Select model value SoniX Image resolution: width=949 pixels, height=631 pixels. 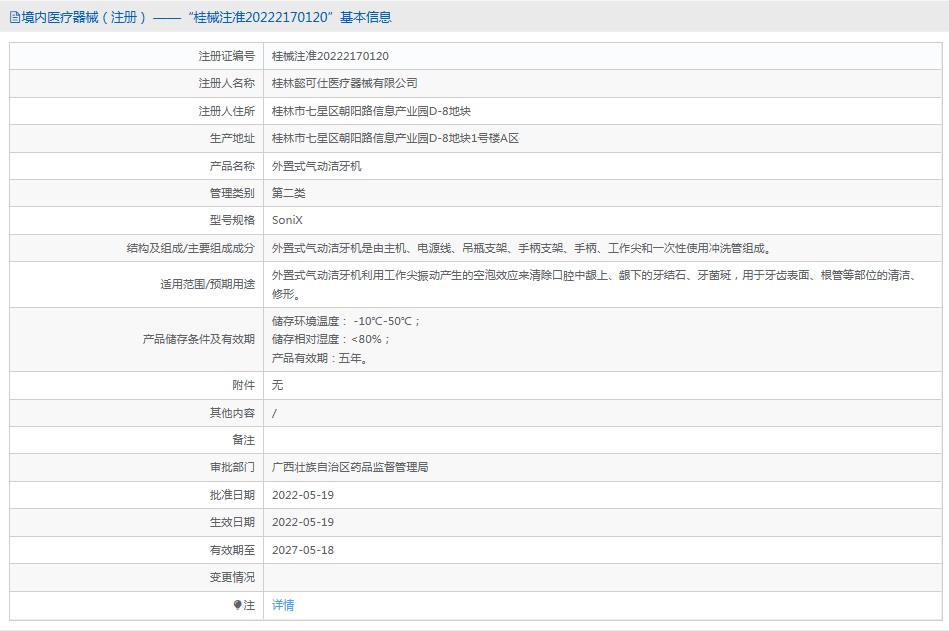[287, 220]
